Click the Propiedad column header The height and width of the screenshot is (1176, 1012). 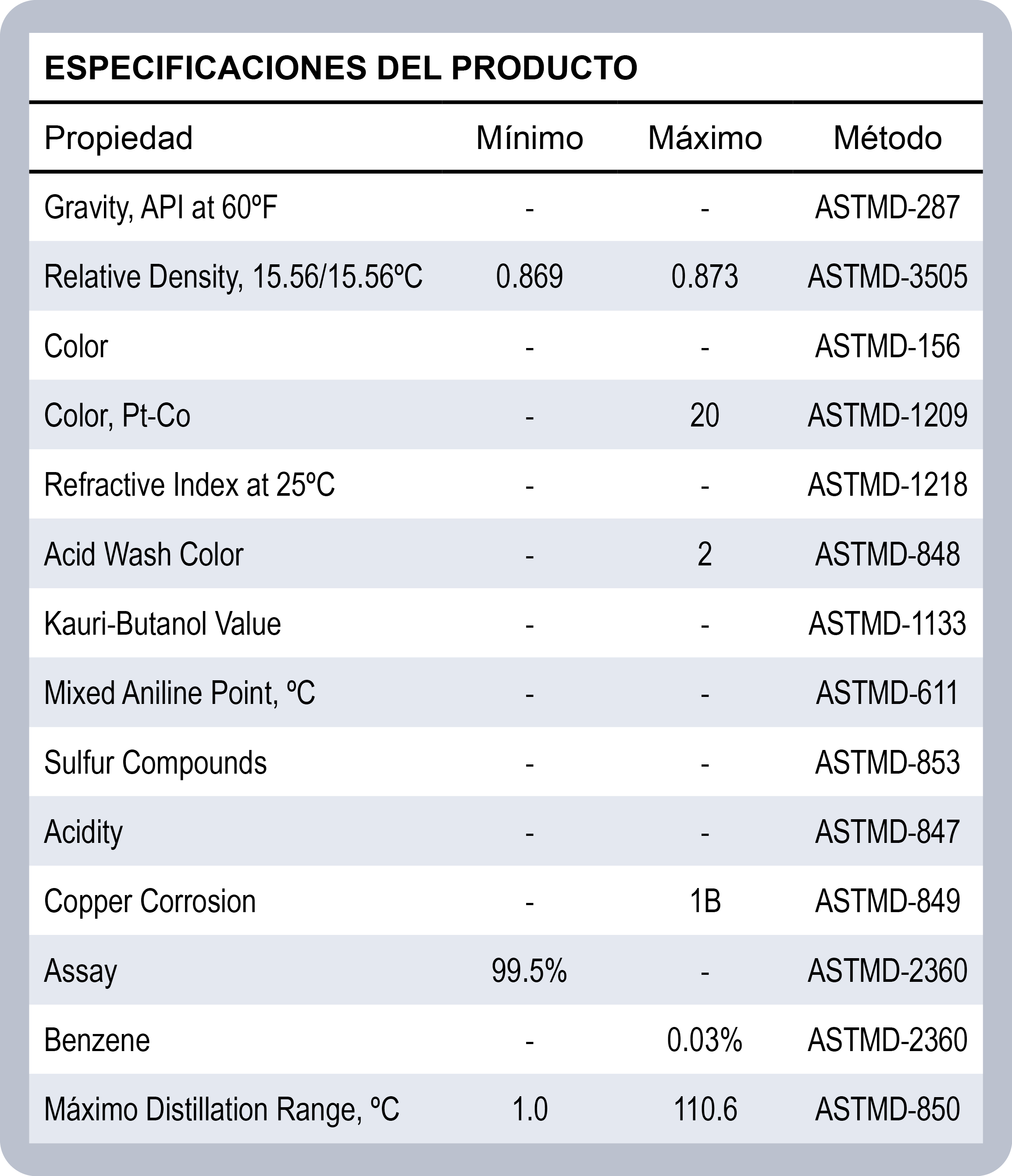click(x=119, y=138)
